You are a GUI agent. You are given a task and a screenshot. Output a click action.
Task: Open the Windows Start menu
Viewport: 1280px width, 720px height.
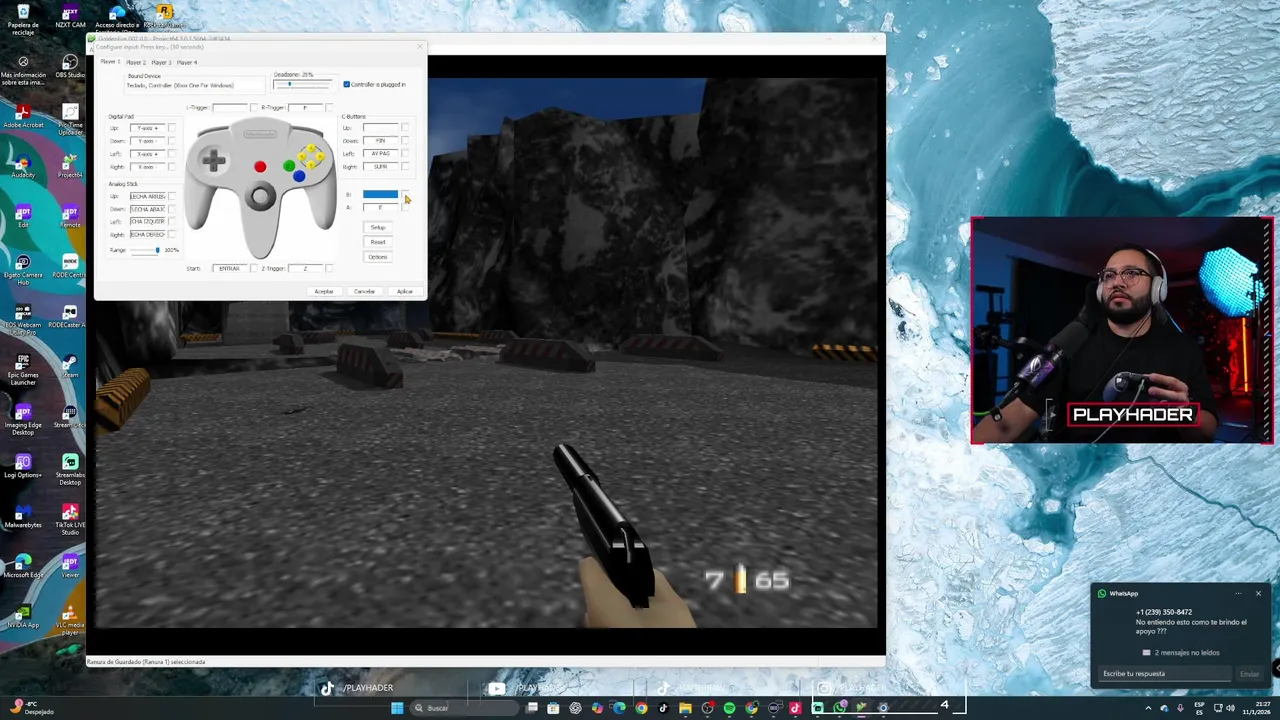tap(397, 708)
